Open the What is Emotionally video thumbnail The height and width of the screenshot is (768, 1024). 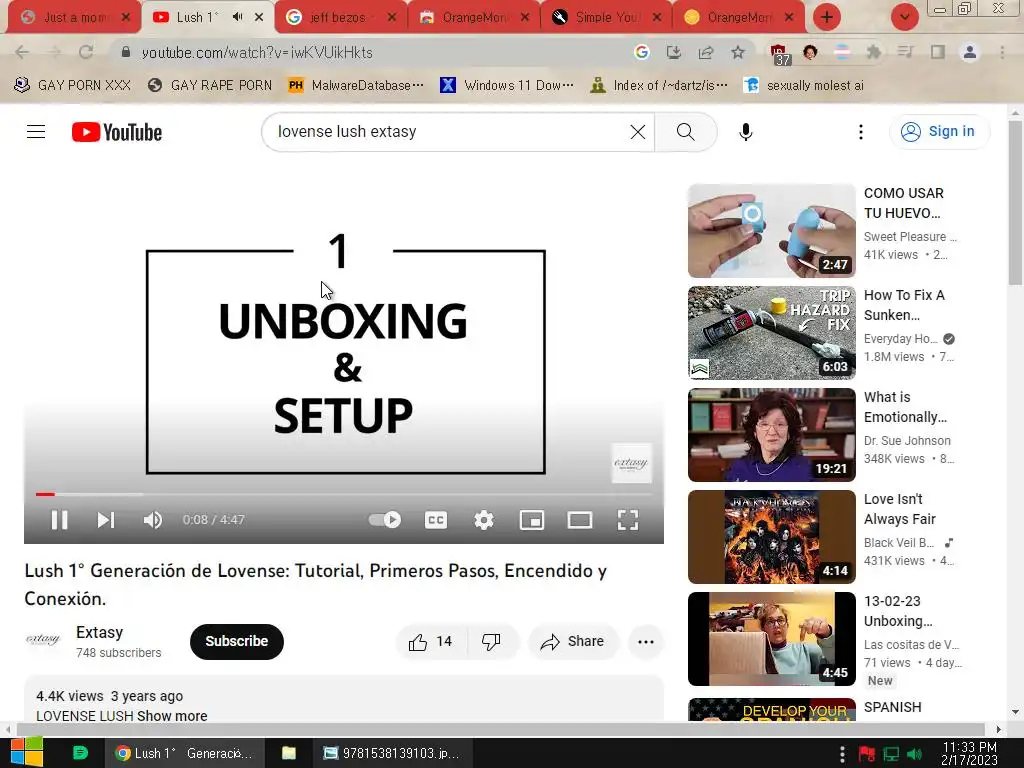pyautogui.click(x=771, y=435)
